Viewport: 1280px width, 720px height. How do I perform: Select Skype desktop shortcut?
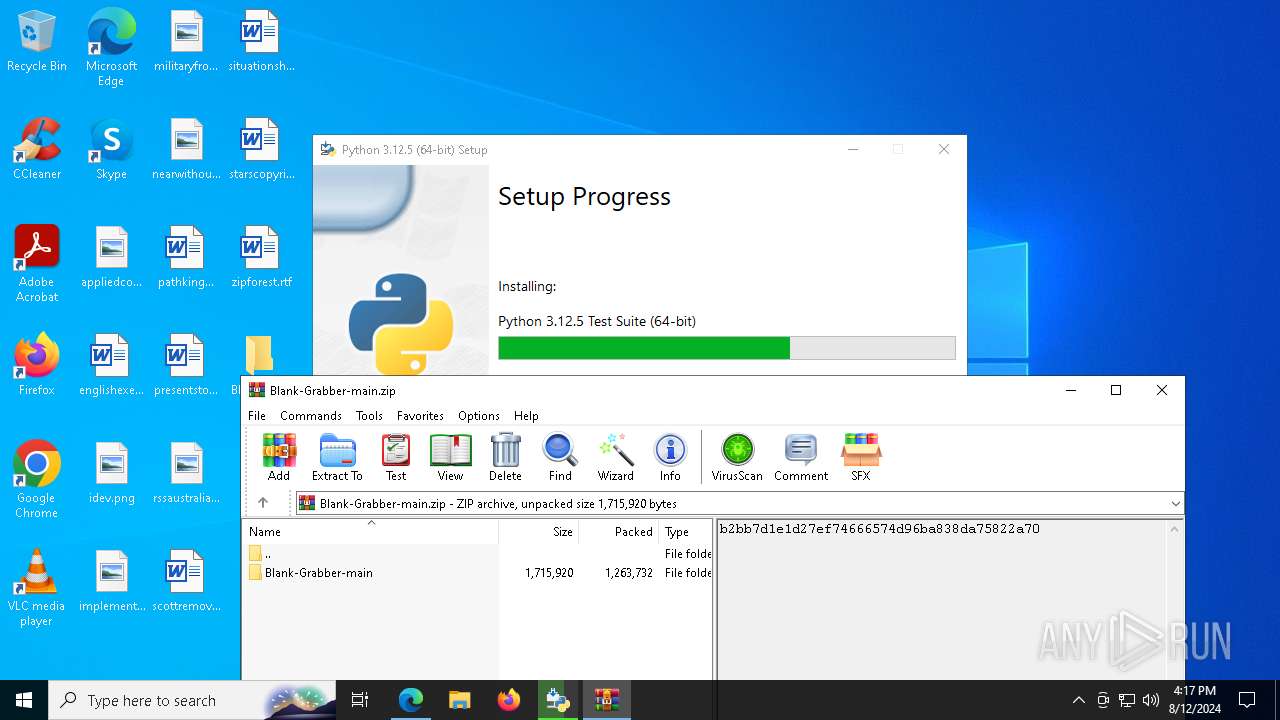111,150
